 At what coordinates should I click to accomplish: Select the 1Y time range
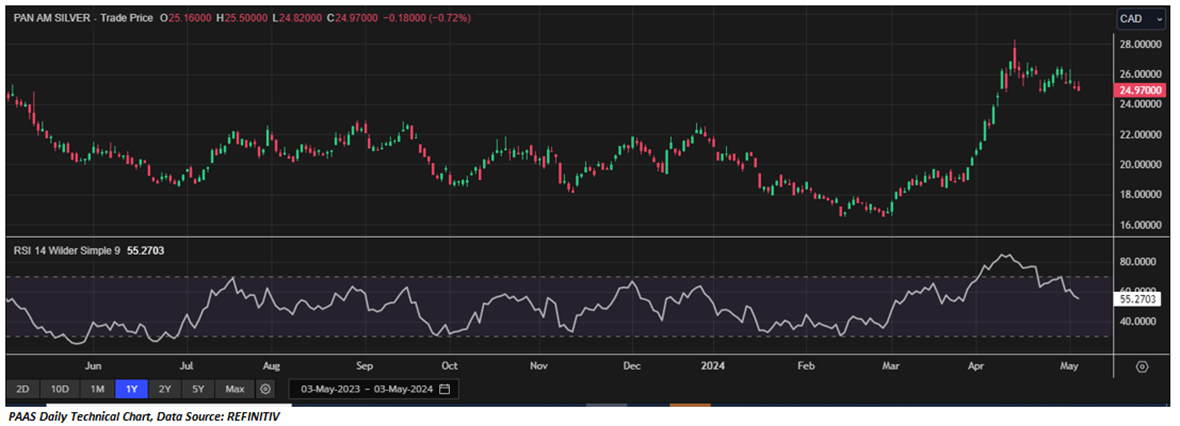[132, 389]
